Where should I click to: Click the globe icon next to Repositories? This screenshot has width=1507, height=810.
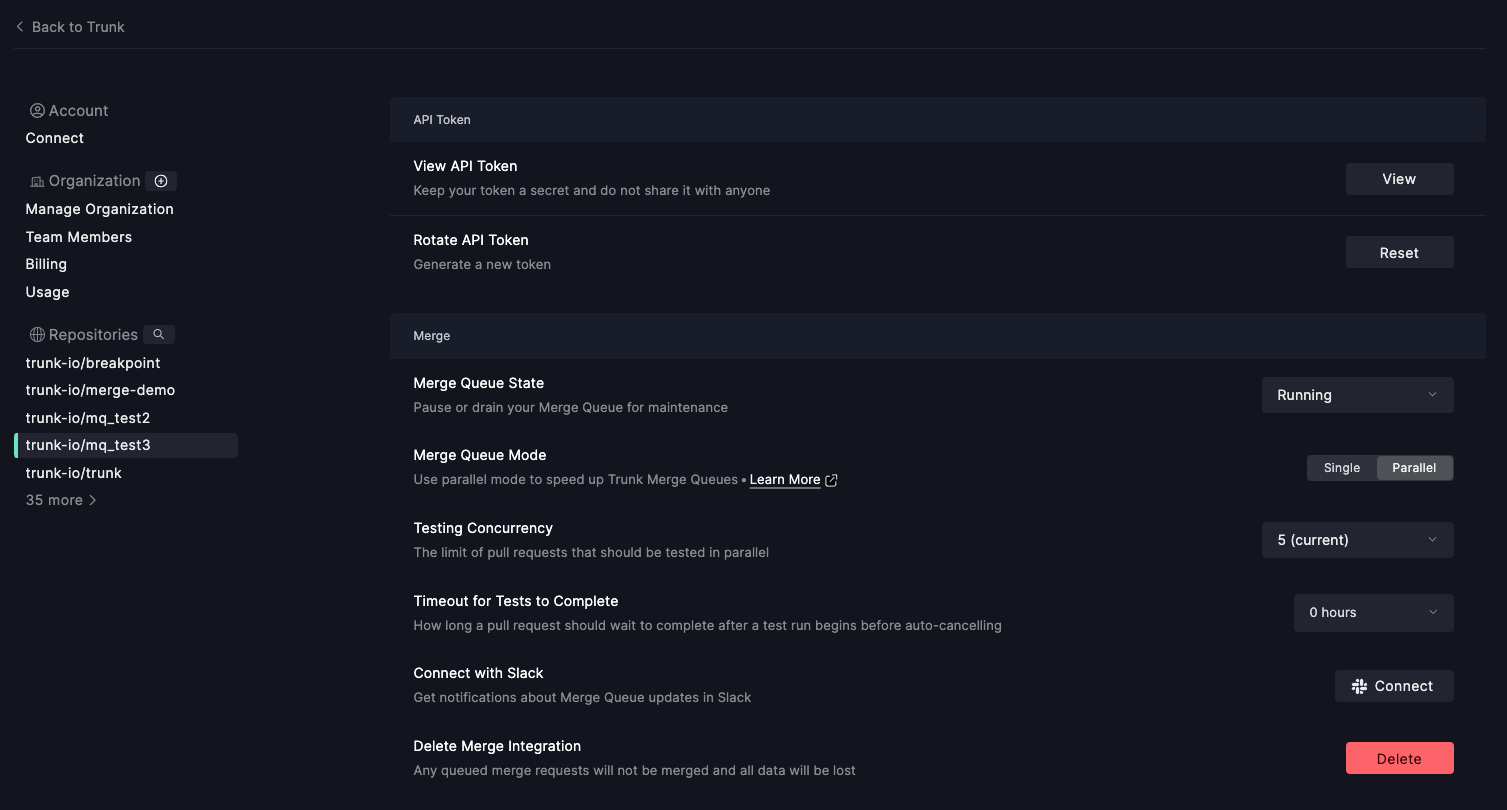click(37, 335)
